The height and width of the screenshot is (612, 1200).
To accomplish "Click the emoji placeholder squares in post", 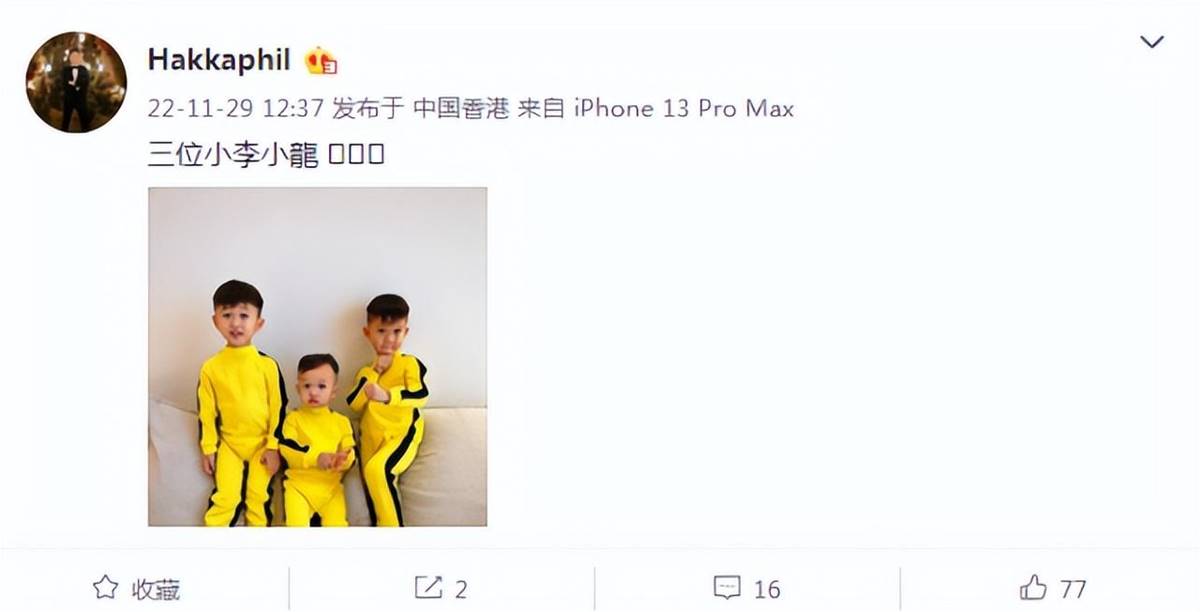I will [357, 156].
